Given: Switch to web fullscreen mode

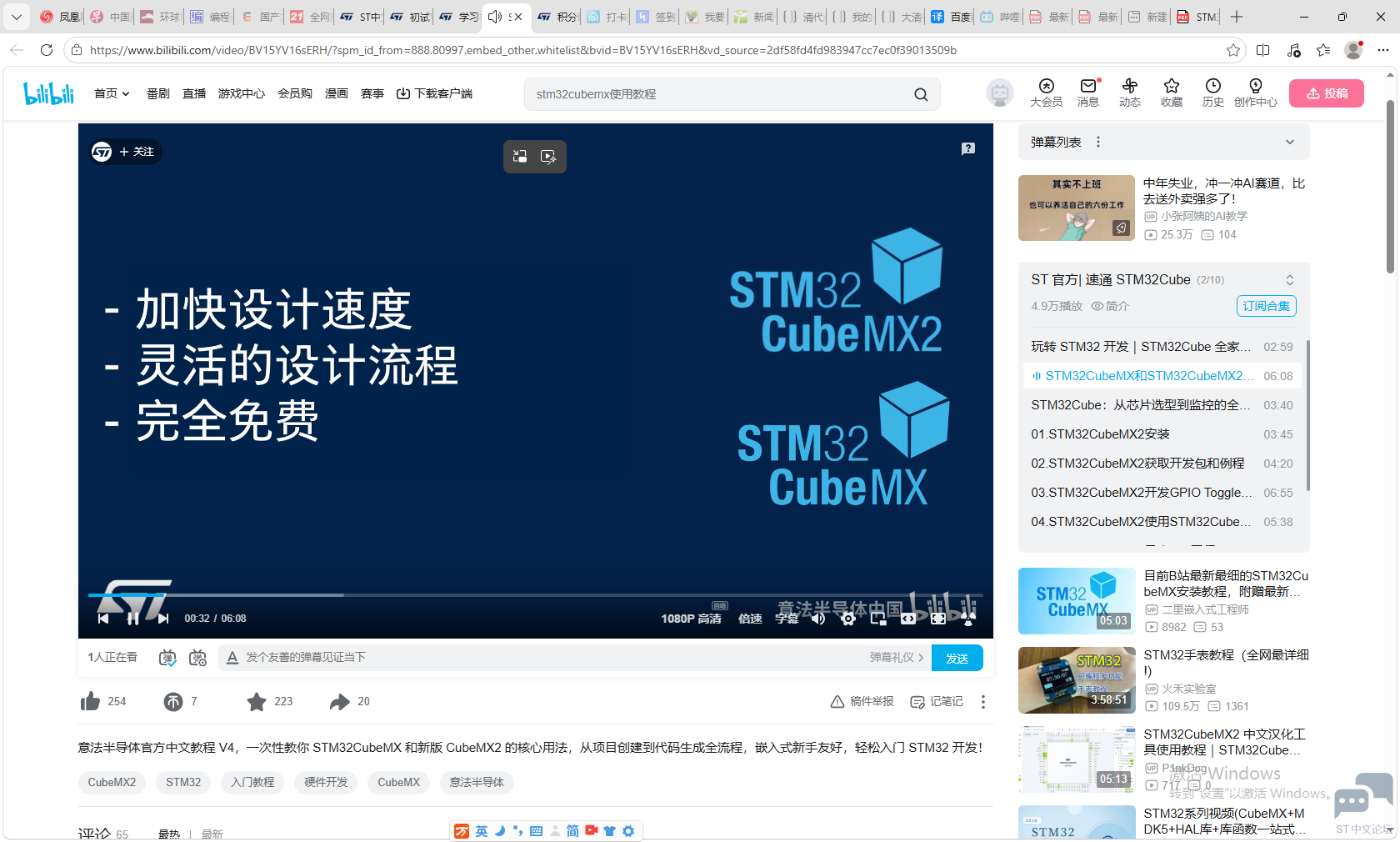Looking at the screenshot, I should pyautogui.click(x=938, y=618).
